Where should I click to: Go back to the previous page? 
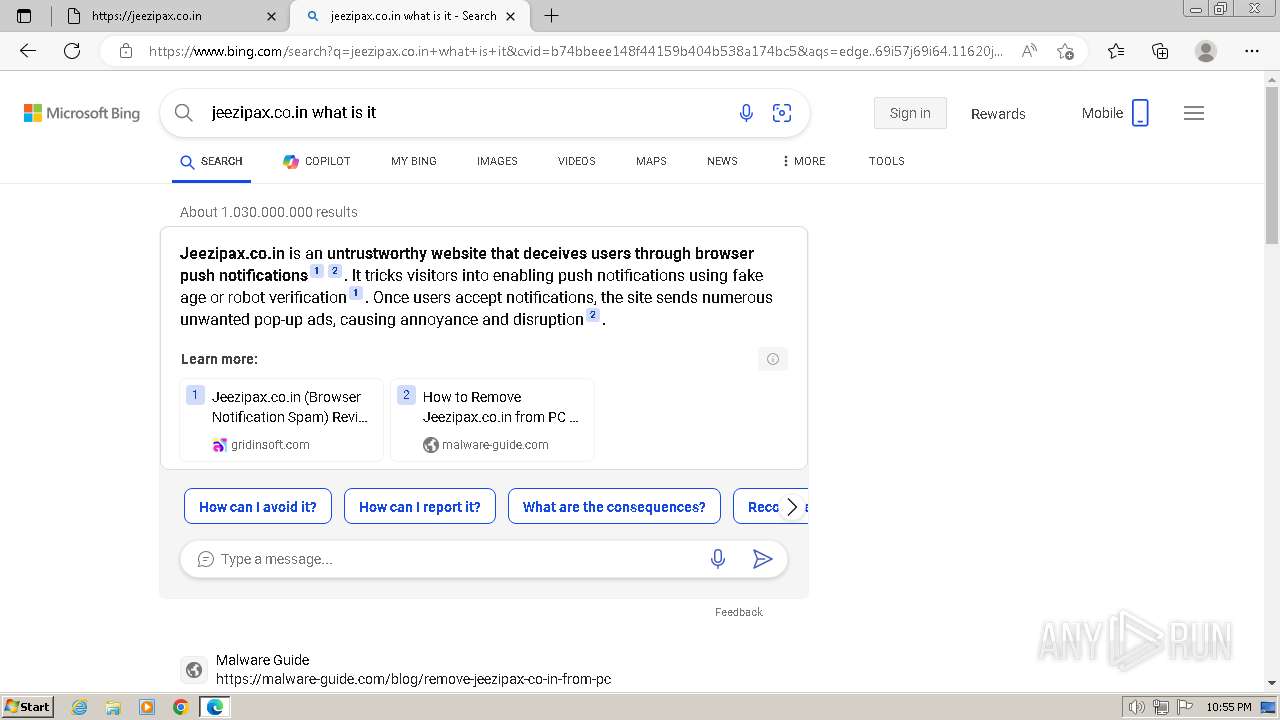[x=28, y=51]
